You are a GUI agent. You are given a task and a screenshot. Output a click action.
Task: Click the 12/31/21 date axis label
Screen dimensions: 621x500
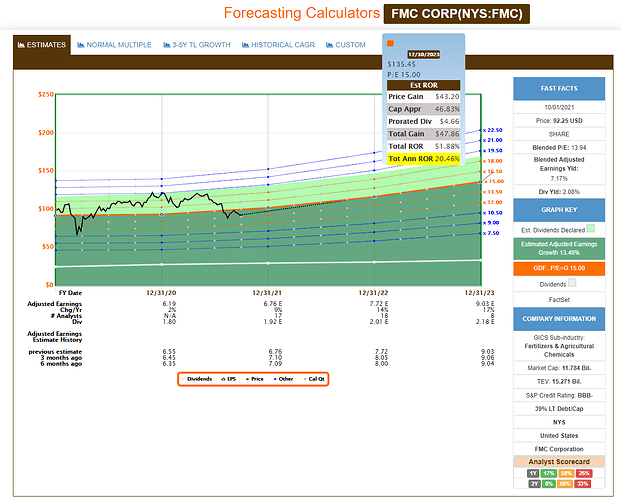tap(267, 293)
